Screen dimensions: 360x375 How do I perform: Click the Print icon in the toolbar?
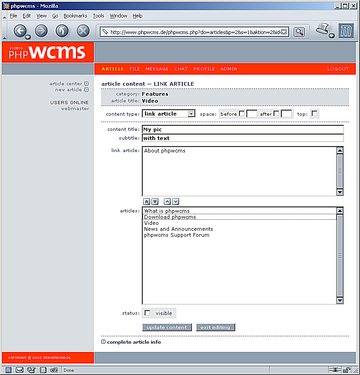(x=323, y=29)
